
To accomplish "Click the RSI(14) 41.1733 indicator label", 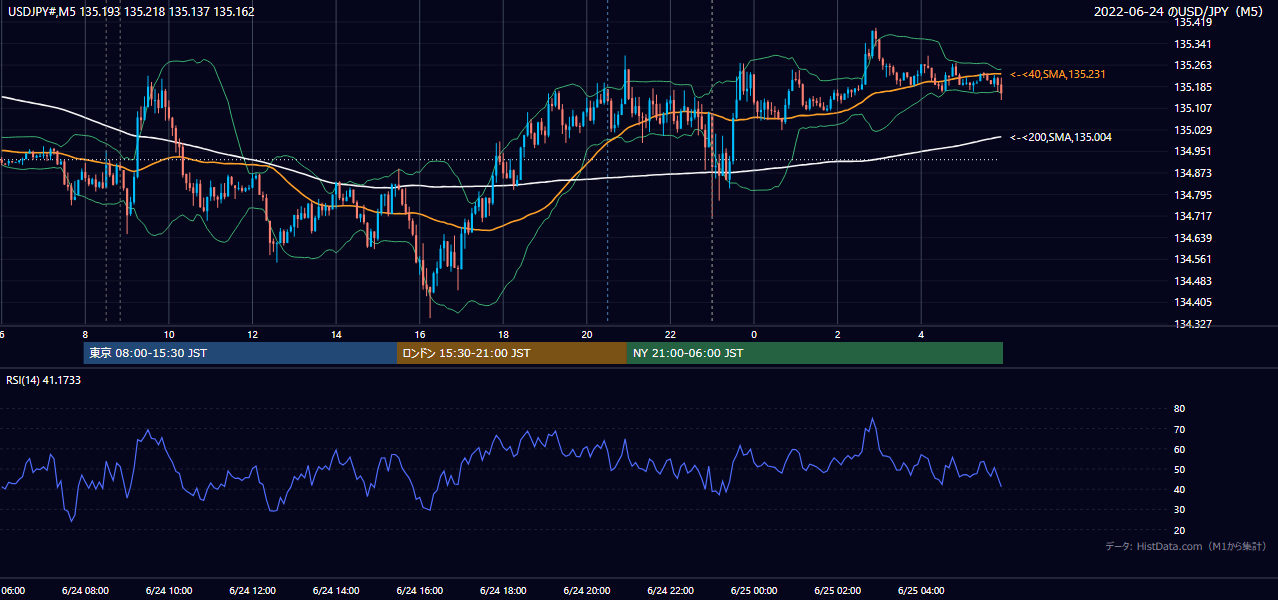I will coord(44,380).
